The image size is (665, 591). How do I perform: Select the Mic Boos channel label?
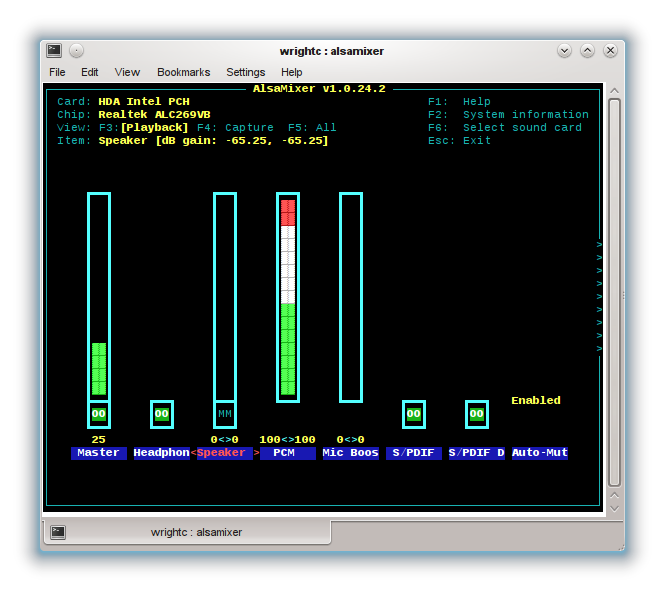tap(351, 453)
